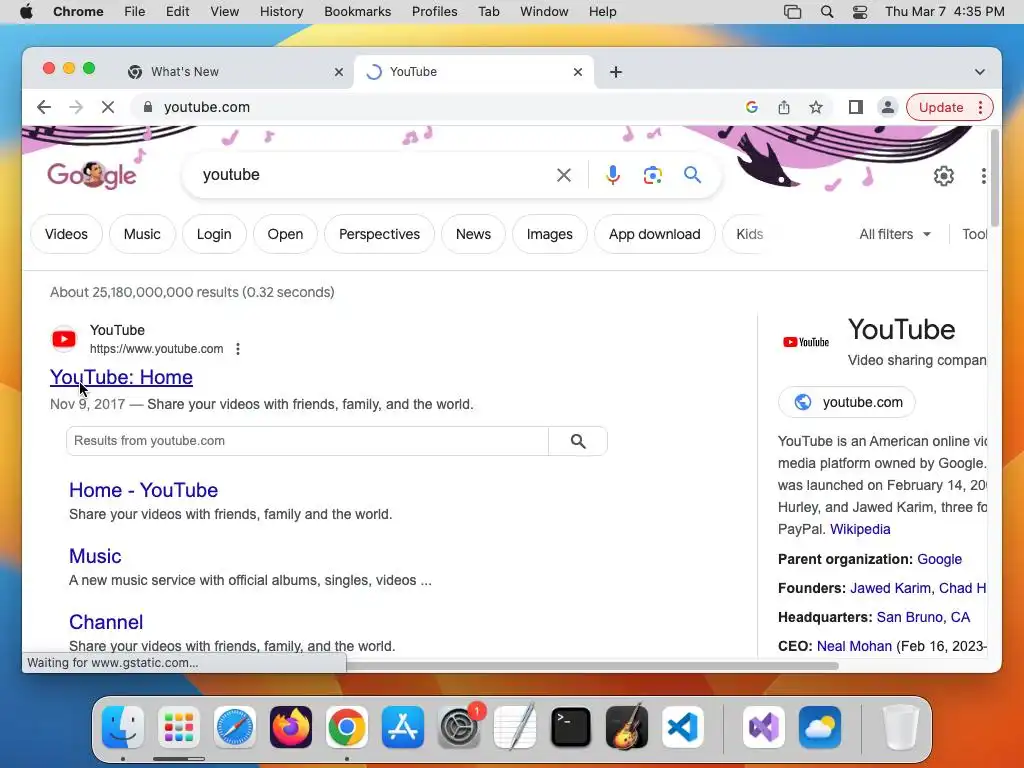Viewport: 1024px width, 768px height.
Task: Select the App download chip
Action: (x=654, y=234)
